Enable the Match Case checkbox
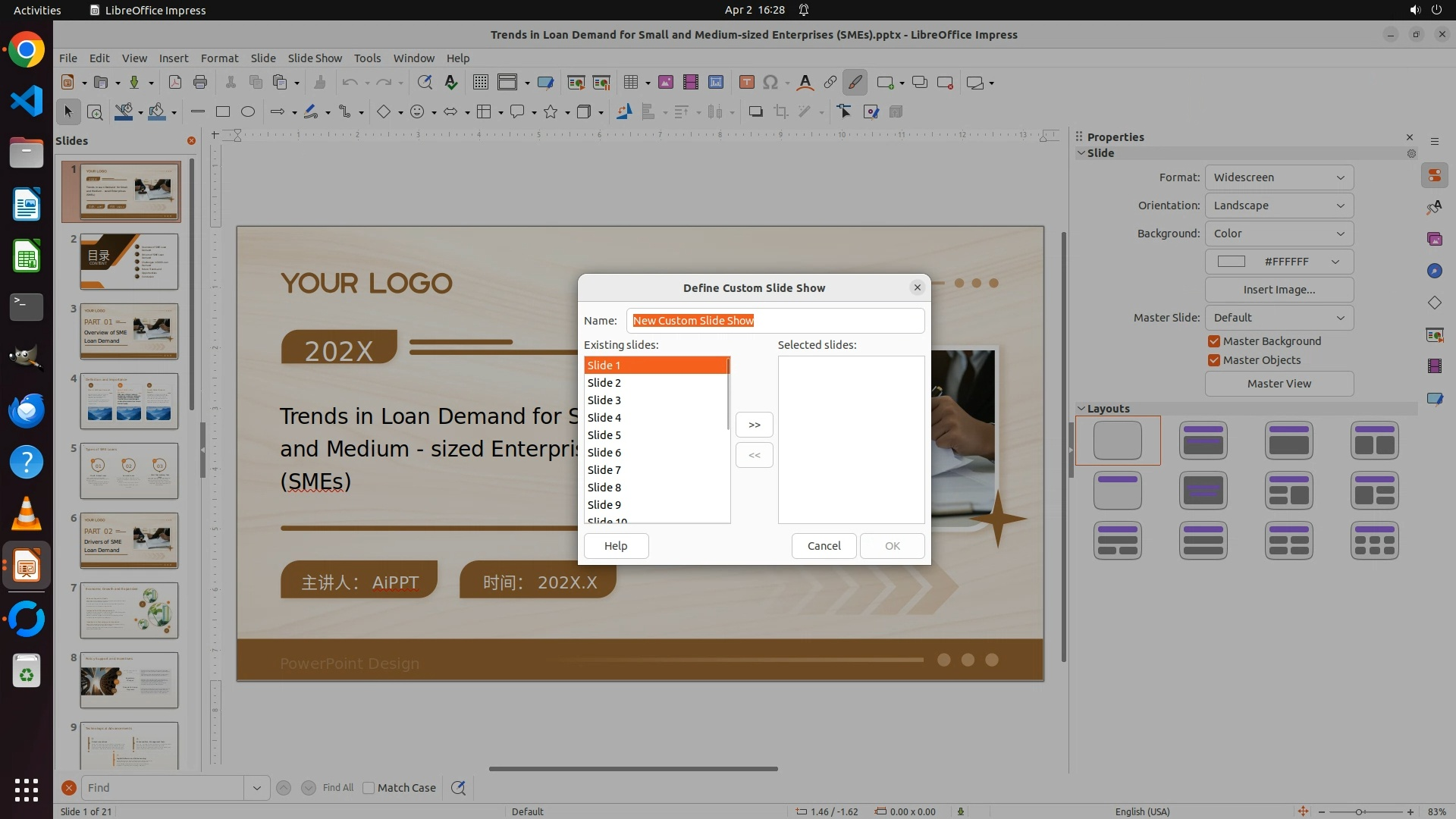Viewport: 1456px width, 819px height. (x=369, y=788)
